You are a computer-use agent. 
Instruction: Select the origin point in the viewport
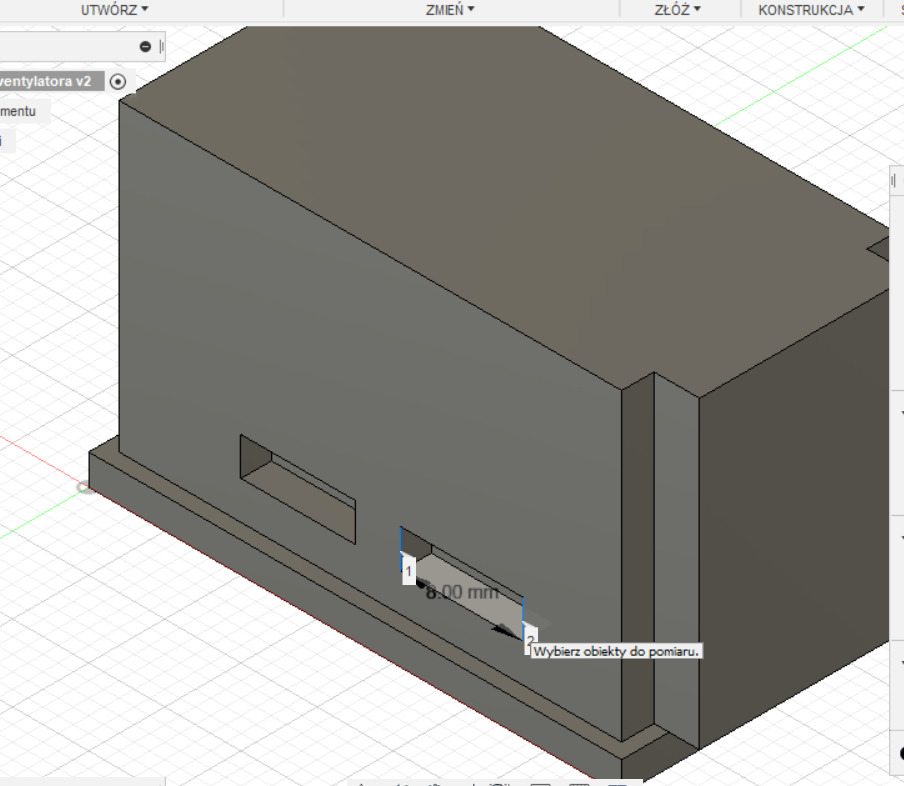(x=85, y=487)
